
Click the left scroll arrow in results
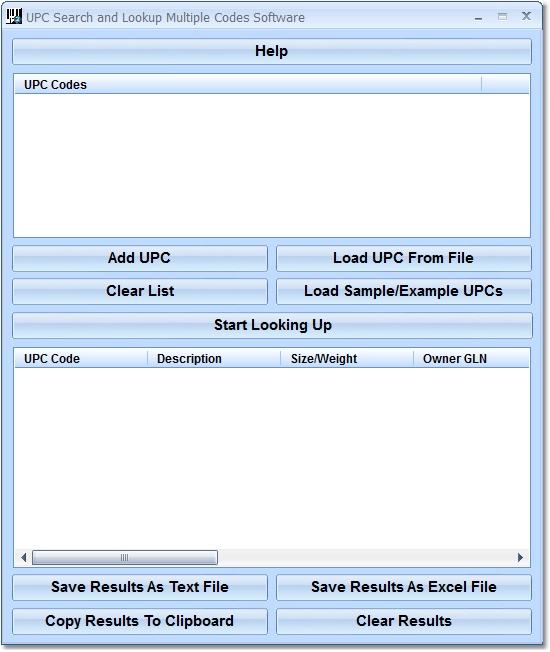click(x=23, y=558)
